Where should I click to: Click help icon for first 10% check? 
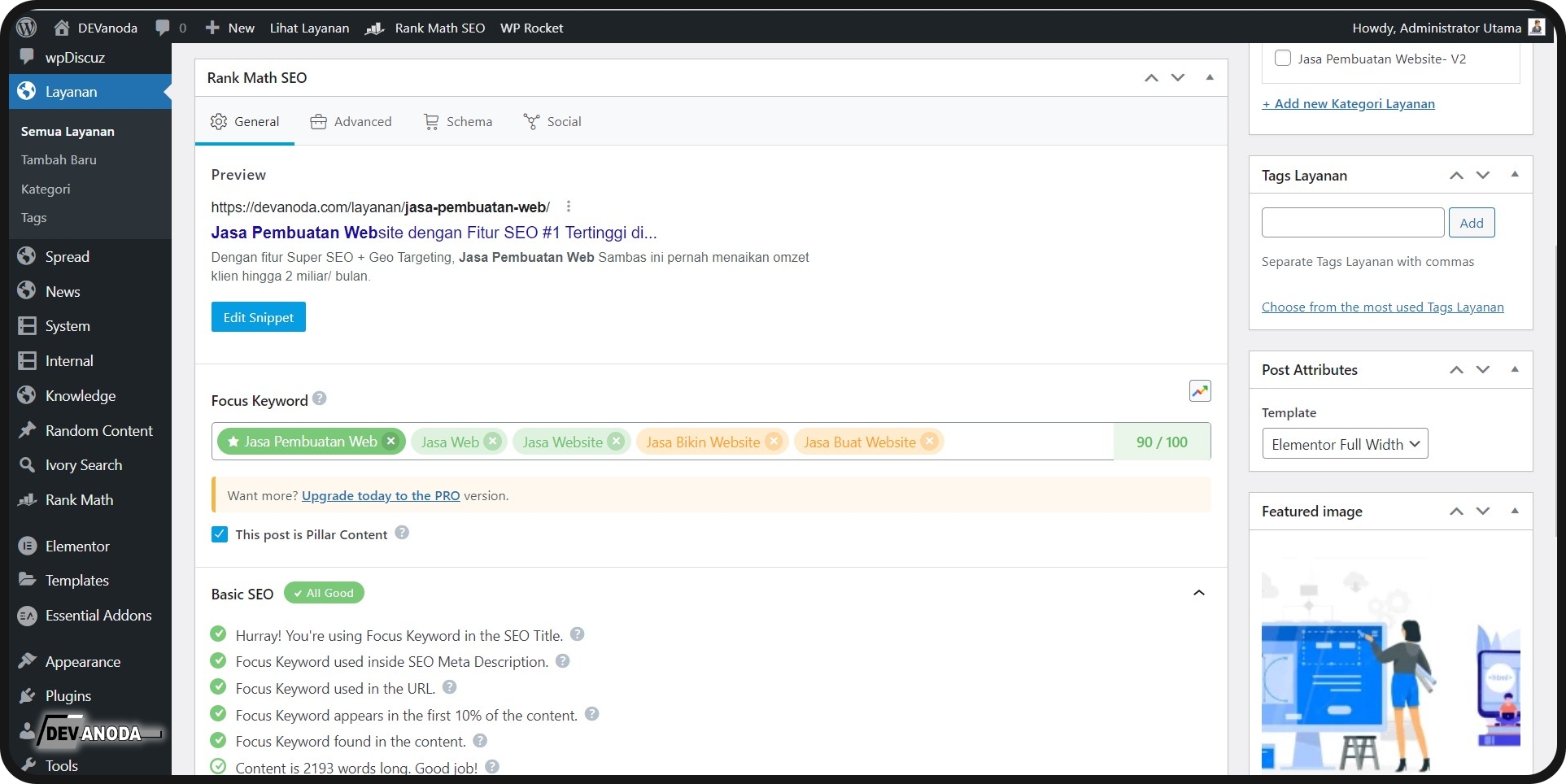(592, 714)
